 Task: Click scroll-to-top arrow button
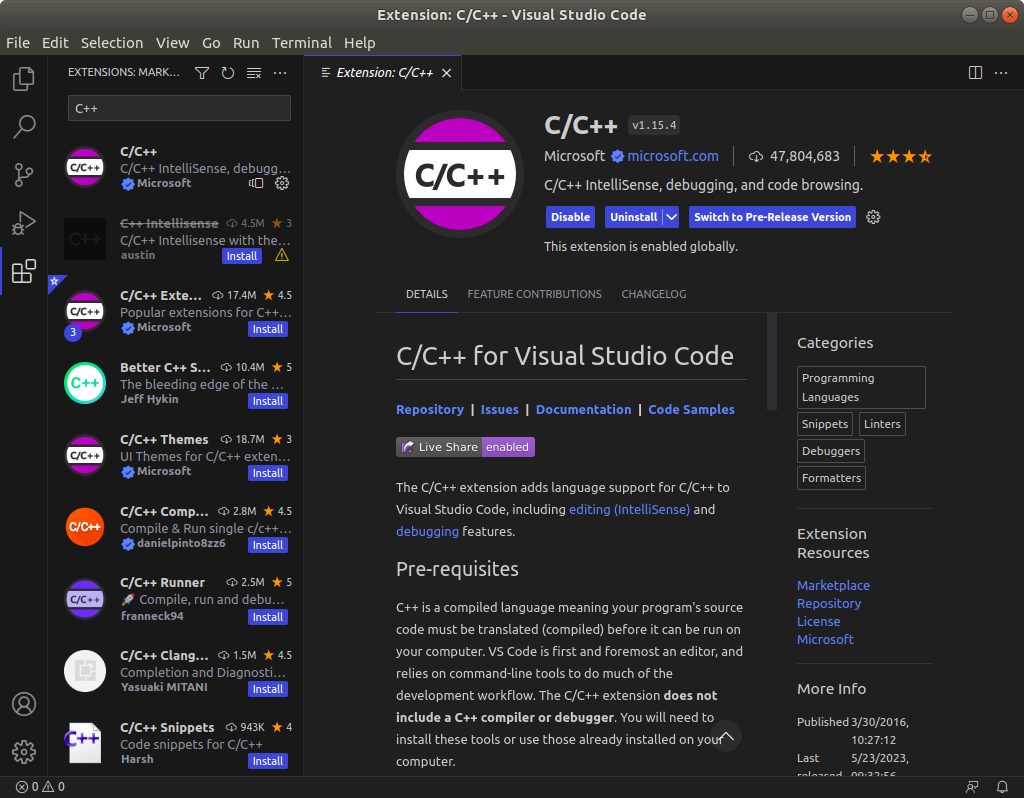(x=726, y=737)
